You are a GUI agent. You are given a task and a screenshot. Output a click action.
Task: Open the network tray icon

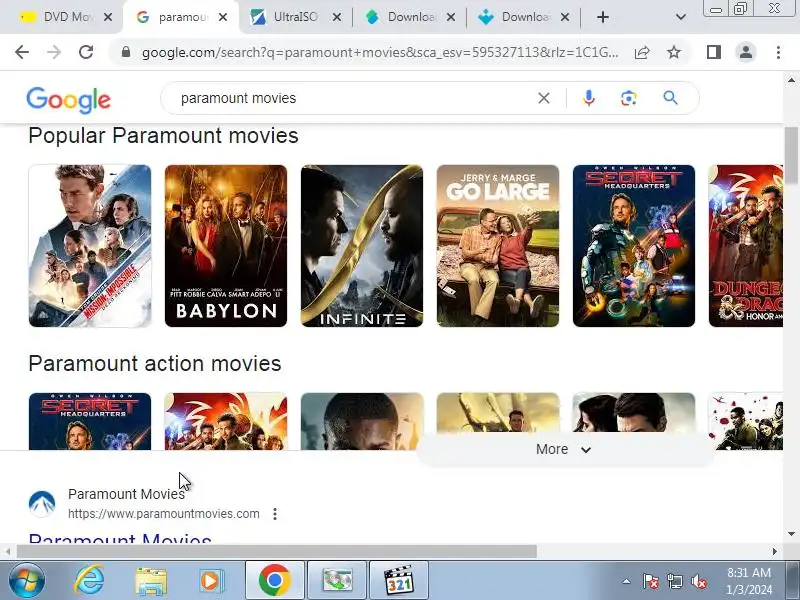pyautogui.click(x=674, y=581)
